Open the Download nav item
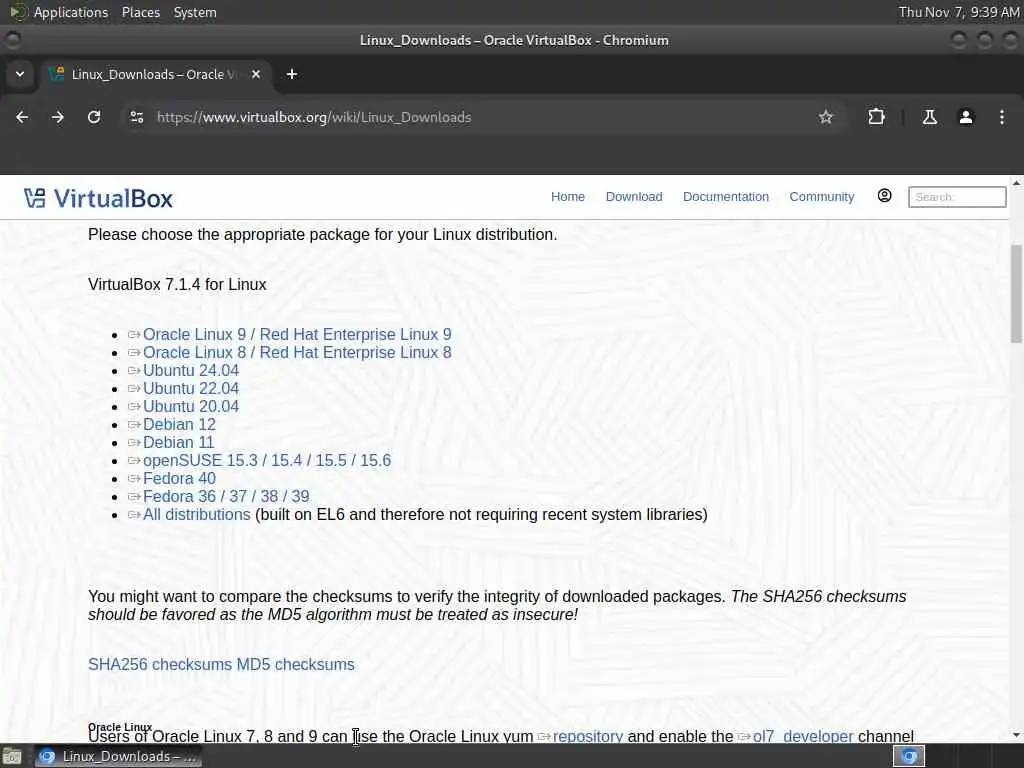 pos(633,197)
